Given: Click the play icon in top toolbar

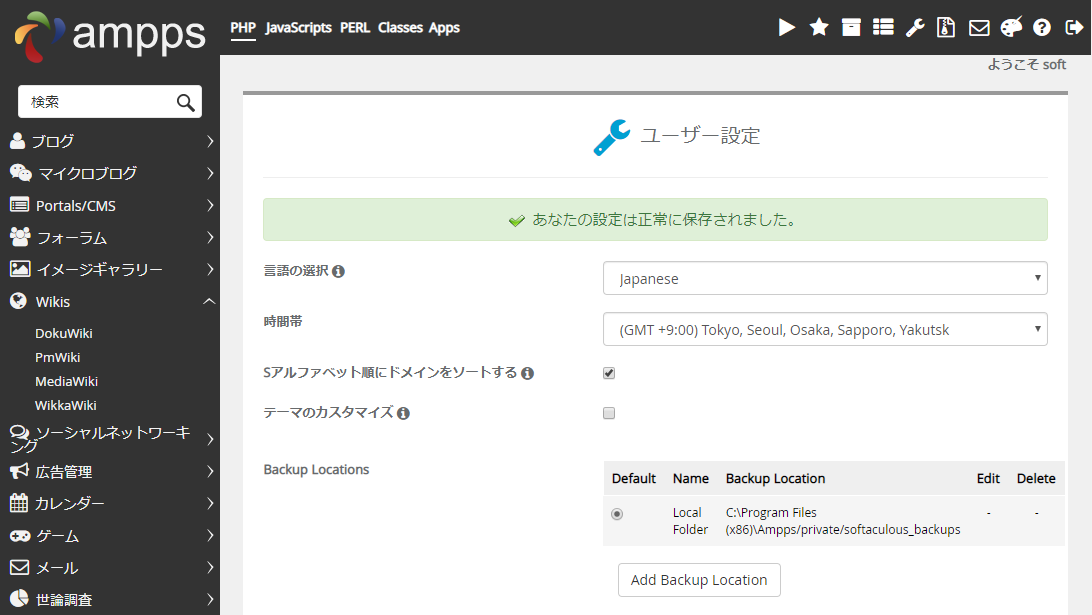Looking at the screenshot, I should (787, 28).
